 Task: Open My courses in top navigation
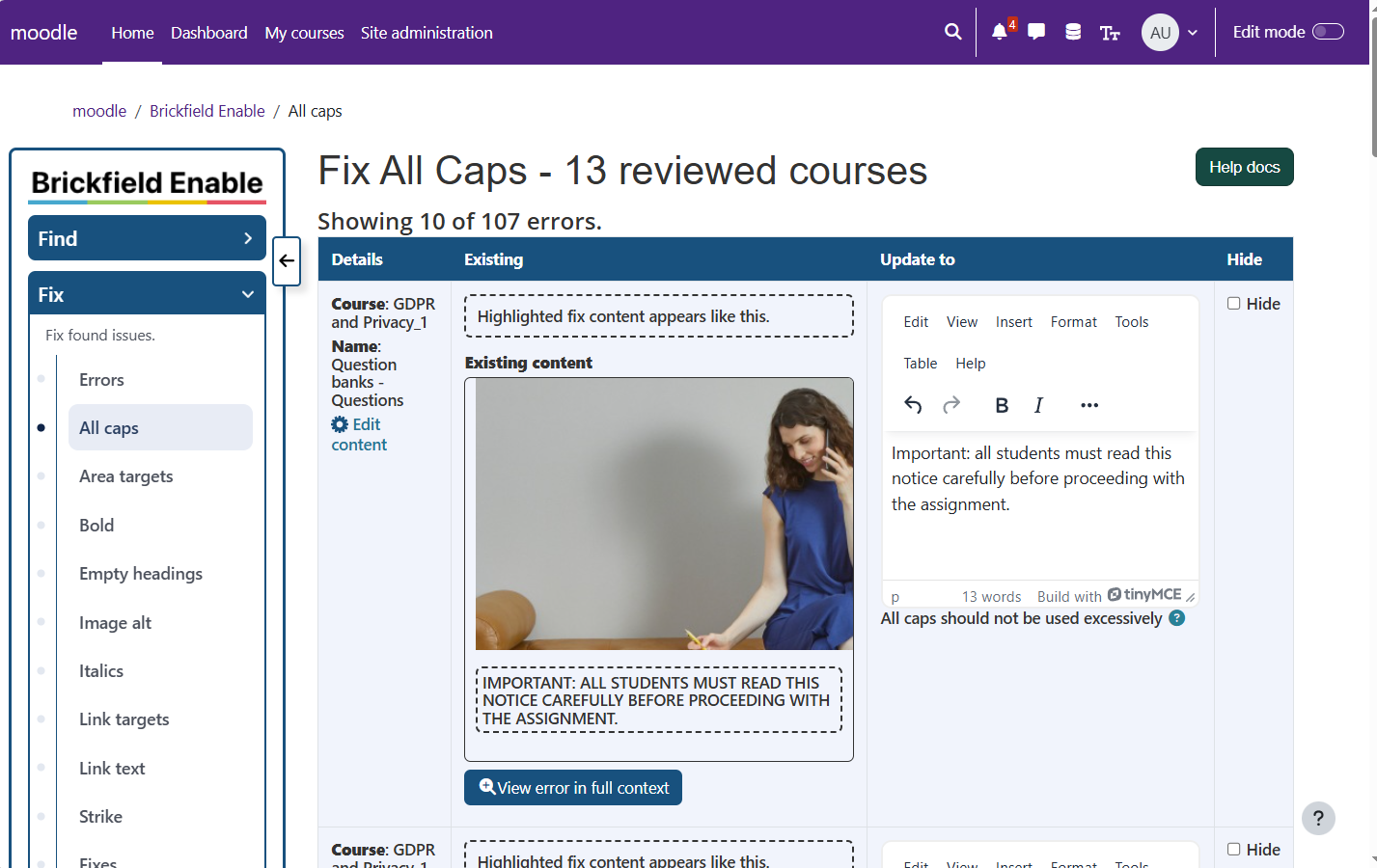(304, 33)
